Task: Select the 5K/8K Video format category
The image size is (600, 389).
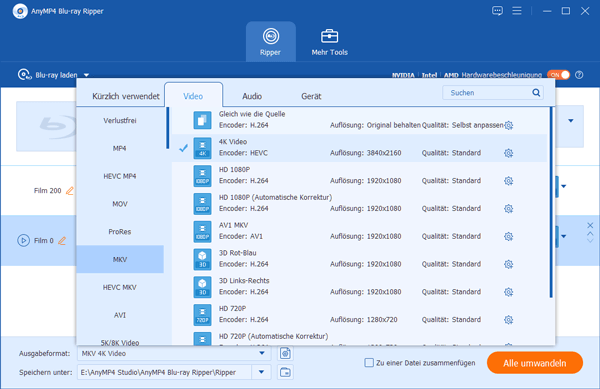Action: pyautogui.click(x=120, y=342)
